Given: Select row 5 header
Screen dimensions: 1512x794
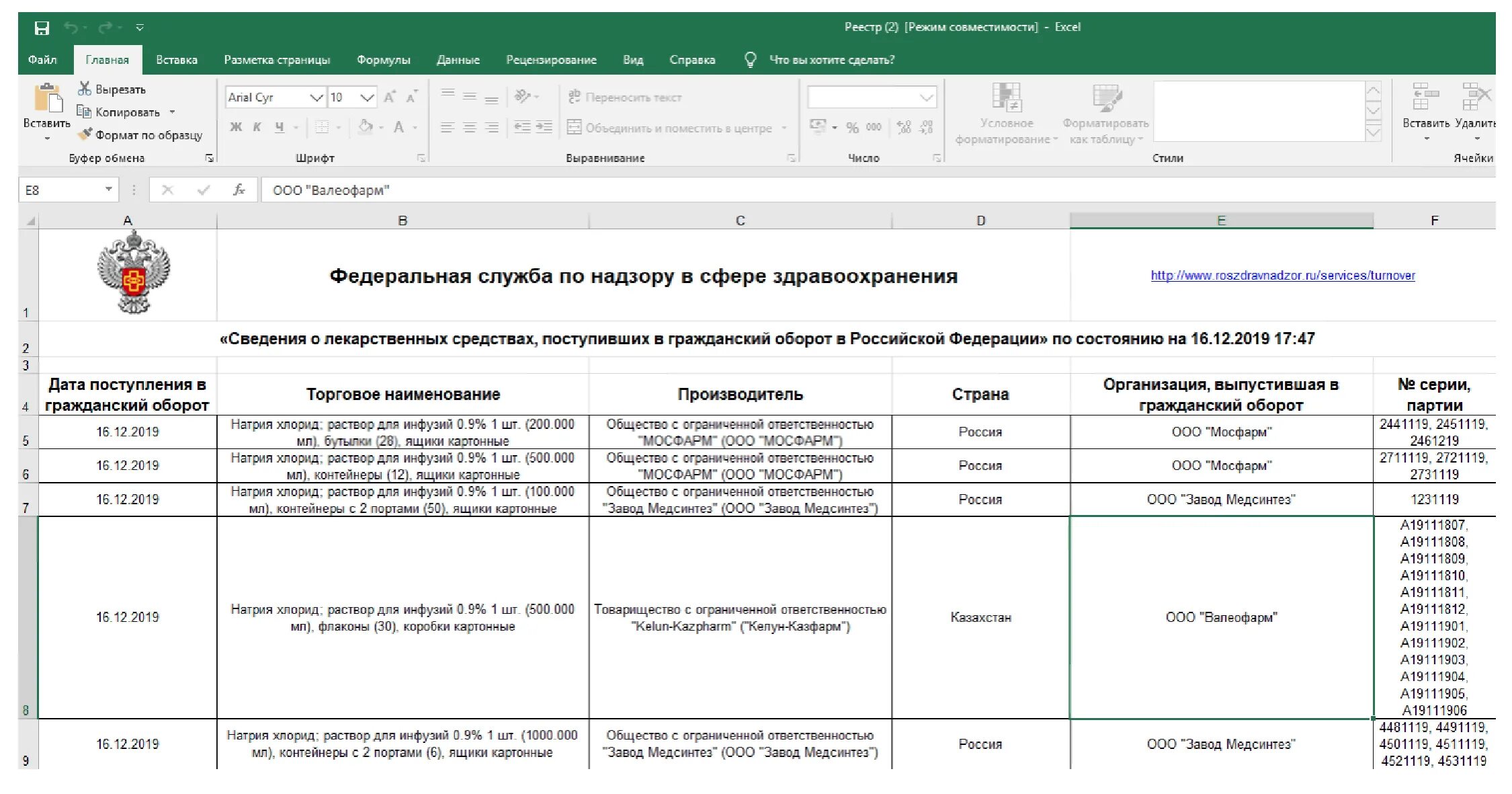Looking at the screenshot, I should point(27,432).
